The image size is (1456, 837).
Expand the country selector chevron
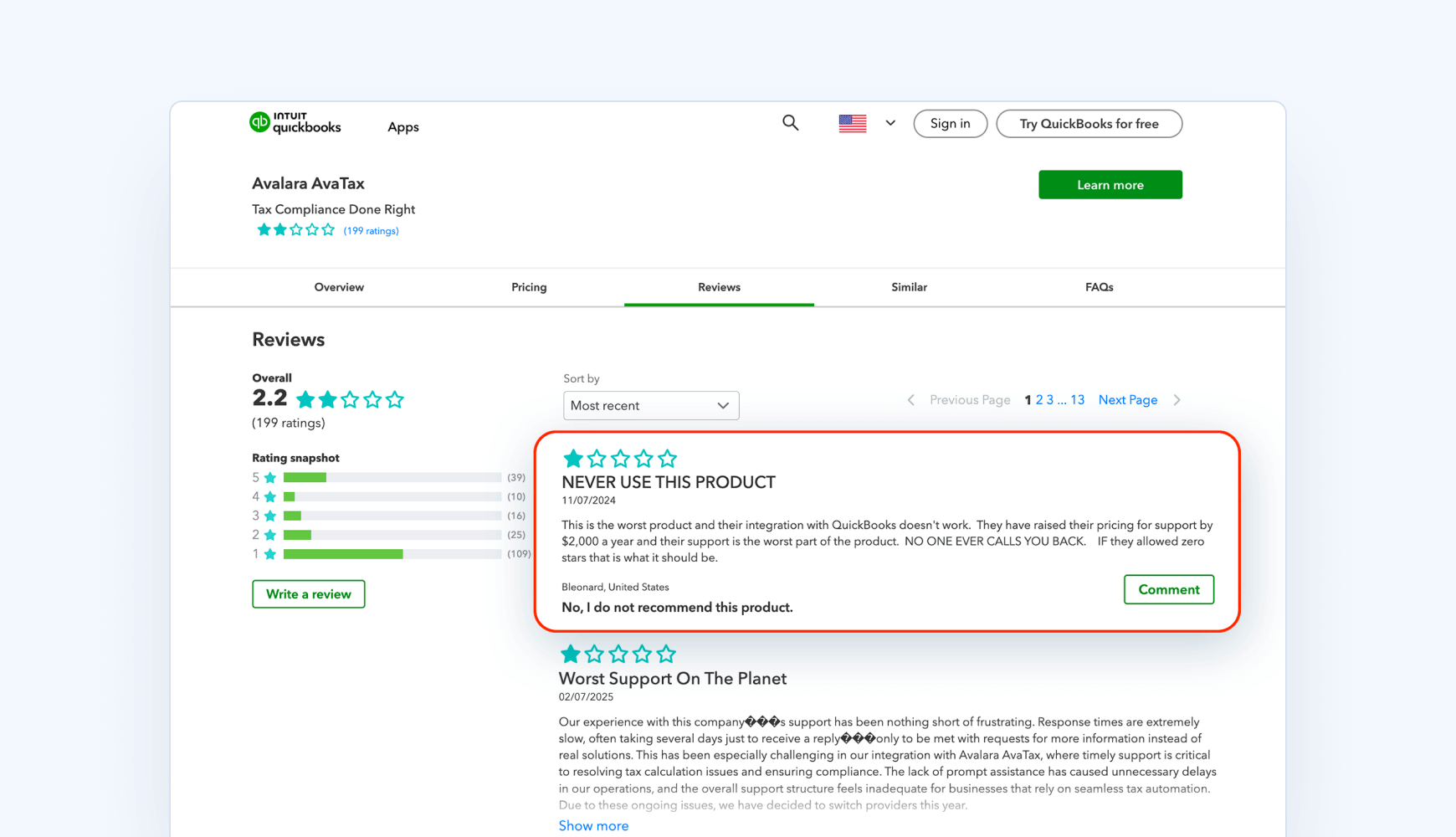(890, 123)
